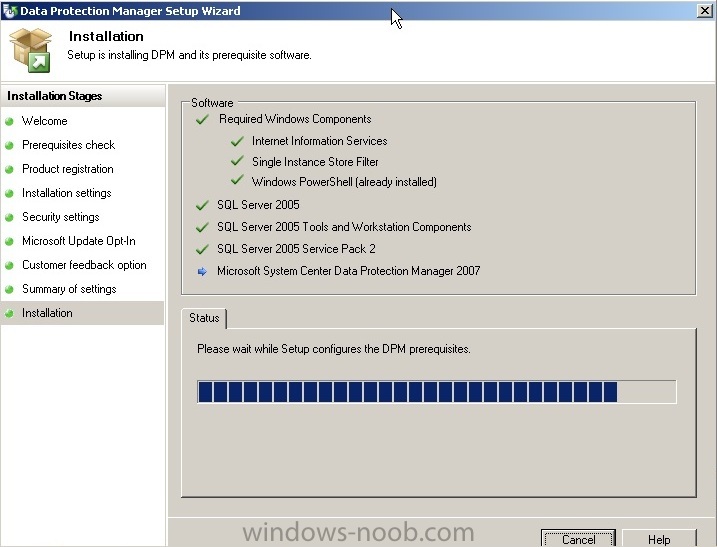Click green dot beside Microsoft Update Opt-In
The image size is (717, 547).
(9, 241)
